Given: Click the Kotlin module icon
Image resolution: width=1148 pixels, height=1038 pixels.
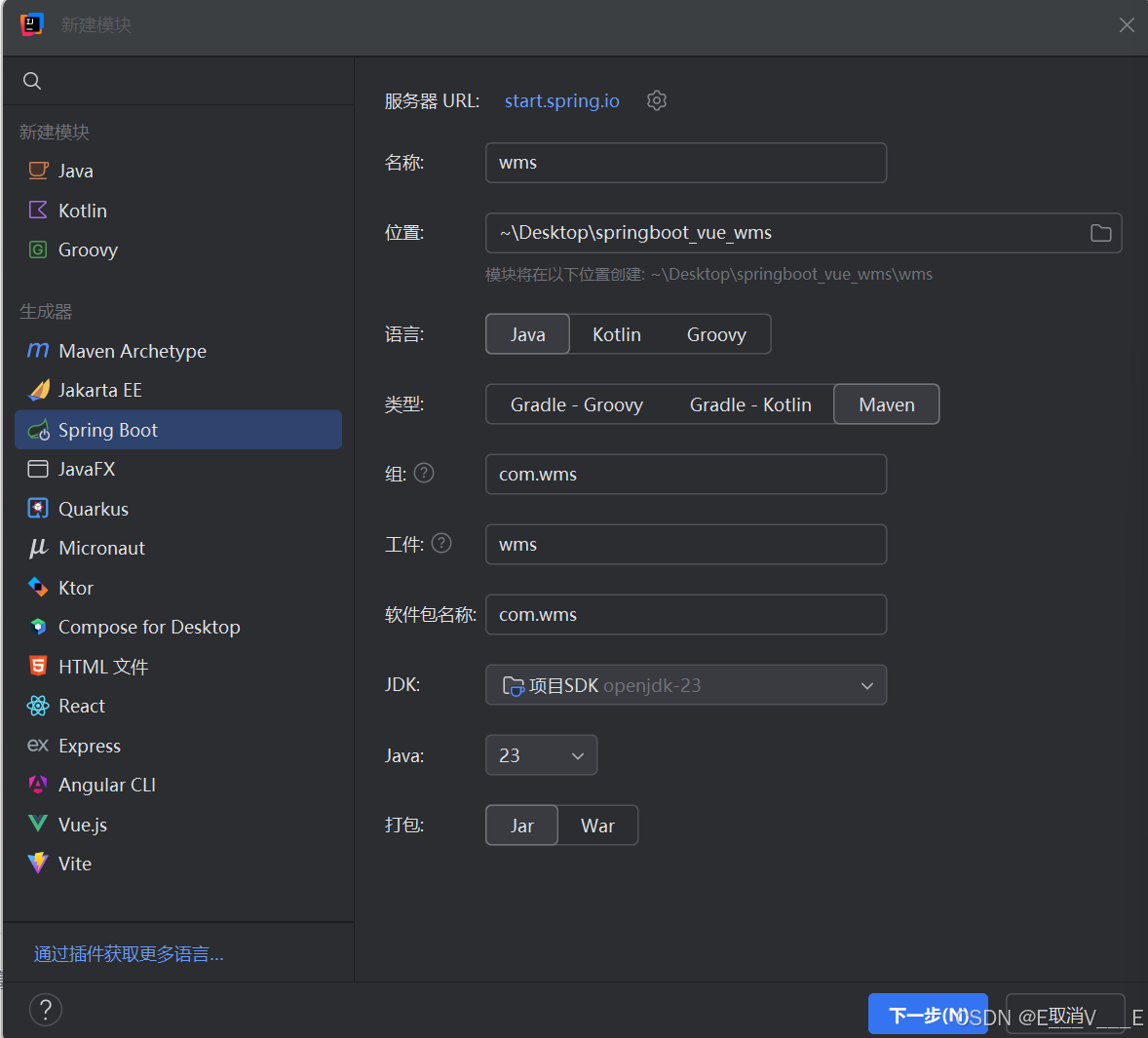Looking at the screenshot, I should click(38, 211).
